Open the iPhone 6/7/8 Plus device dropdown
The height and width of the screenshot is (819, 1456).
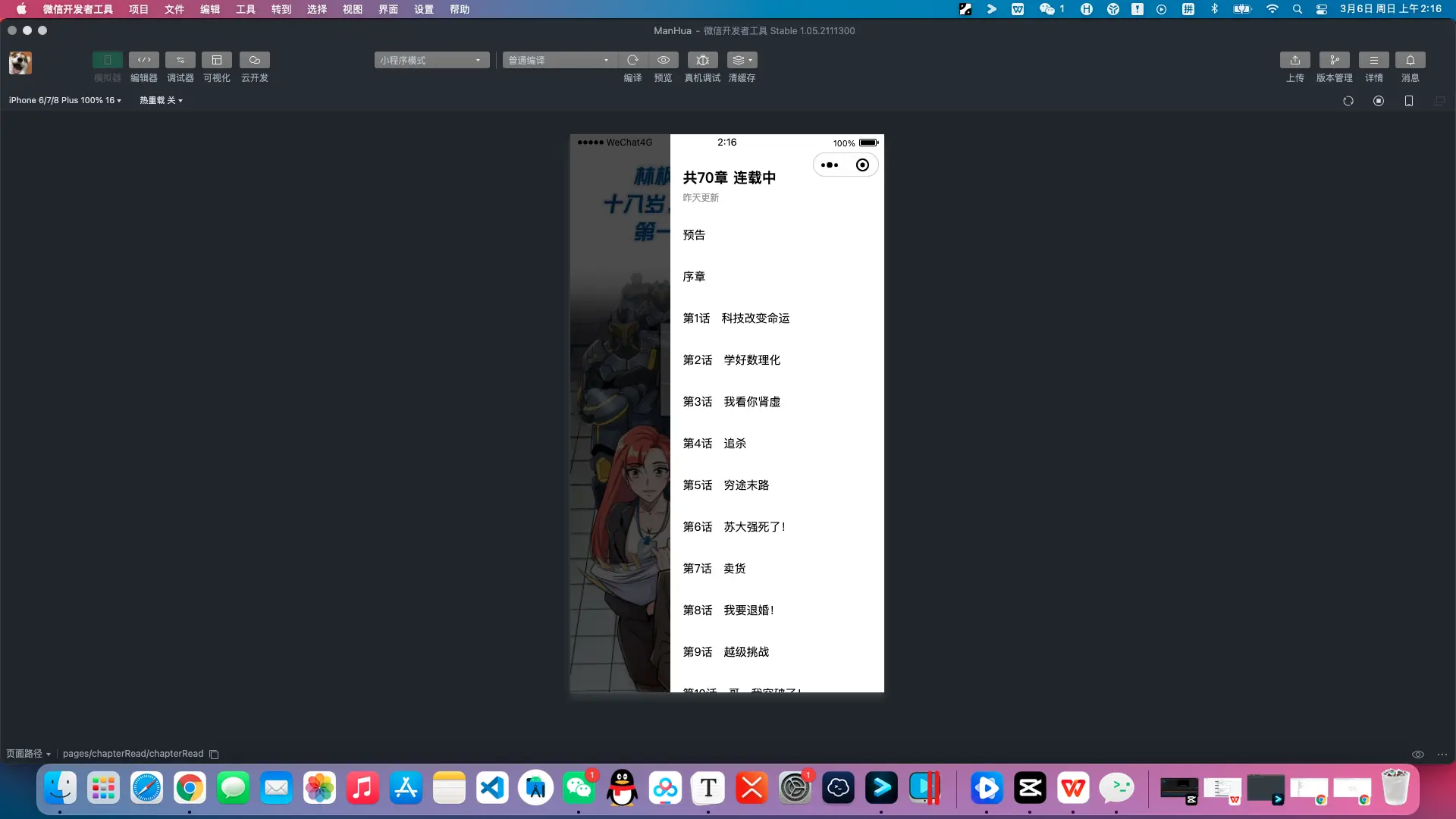coord(64,99)
